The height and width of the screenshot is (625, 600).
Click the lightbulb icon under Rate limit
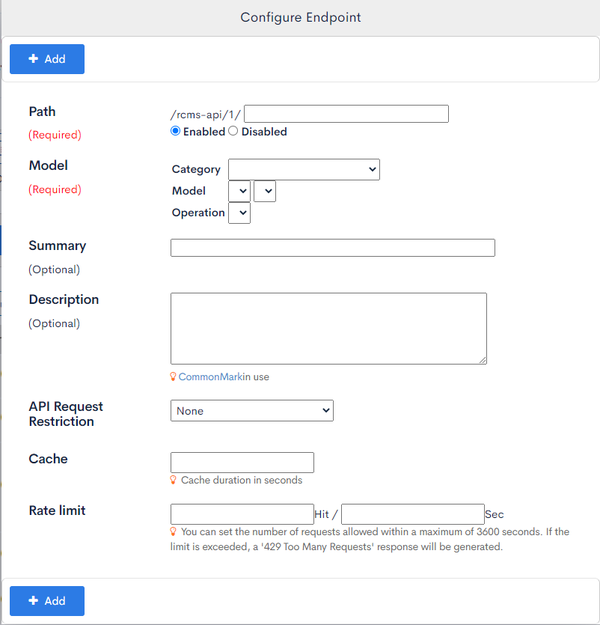(x=173, y=531)
